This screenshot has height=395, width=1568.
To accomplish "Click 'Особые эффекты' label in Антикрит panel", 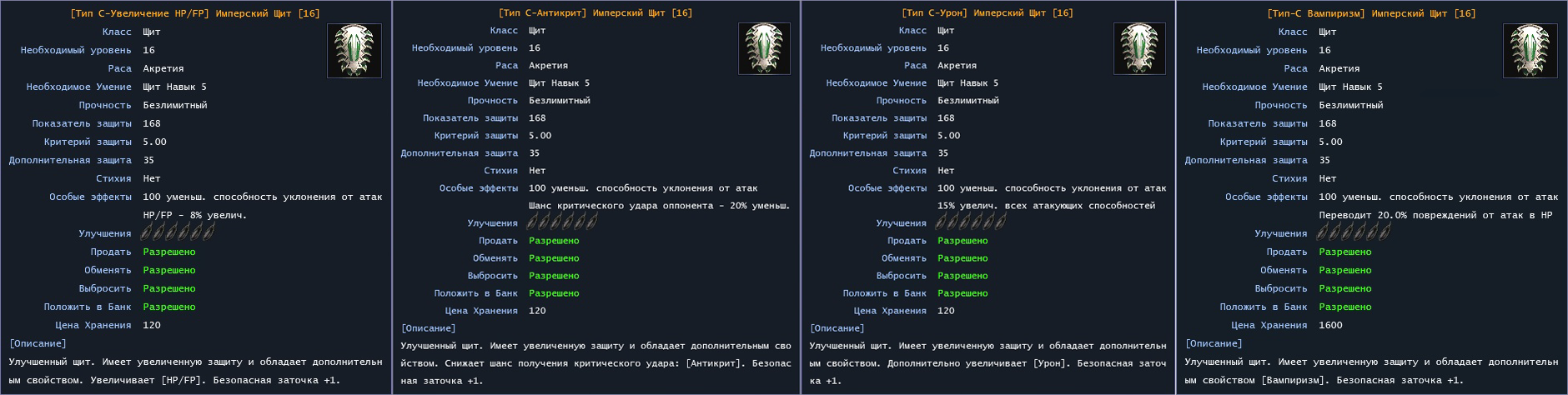I will tap(479, 187).
